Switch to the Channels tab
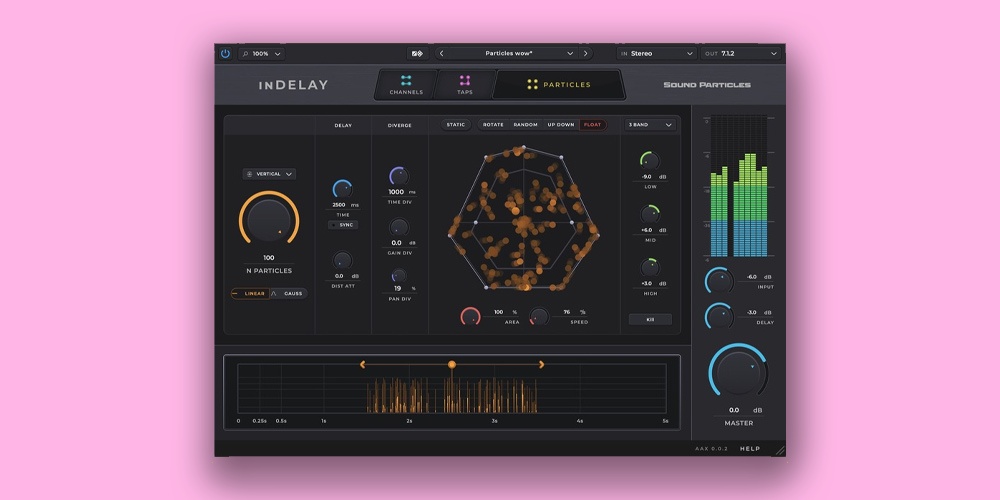This screenshot has width=1000, height=500. [406, 85]
